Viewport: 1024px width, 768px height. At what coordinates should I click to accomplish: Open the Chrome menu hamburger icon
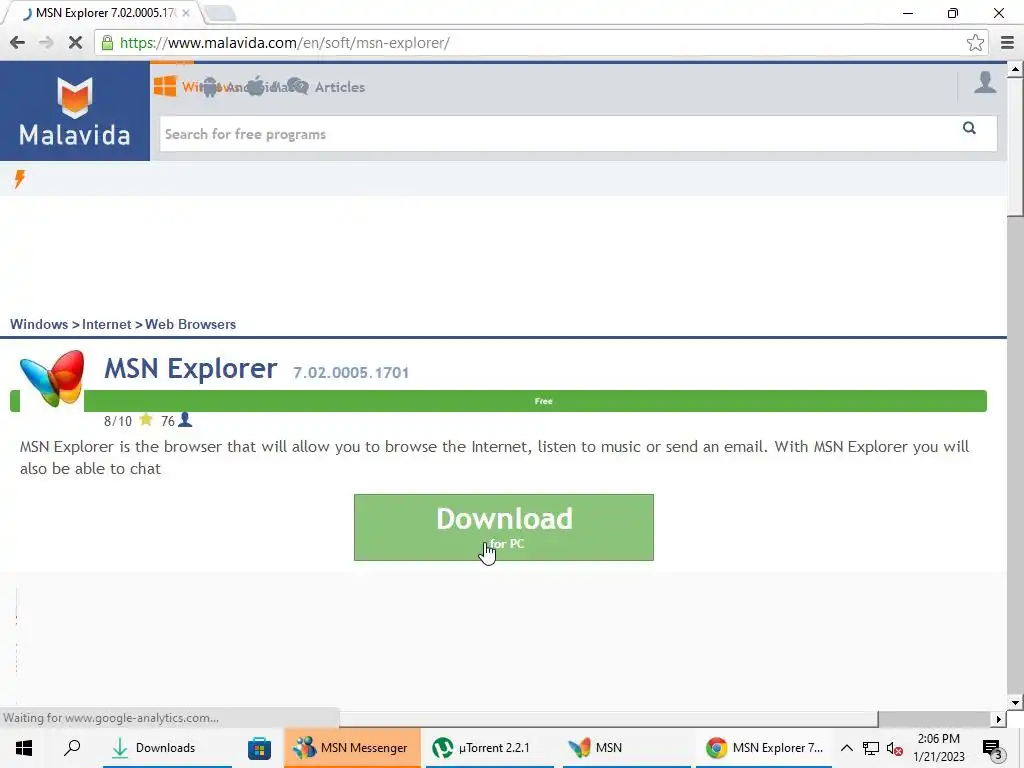[1008, 43]
